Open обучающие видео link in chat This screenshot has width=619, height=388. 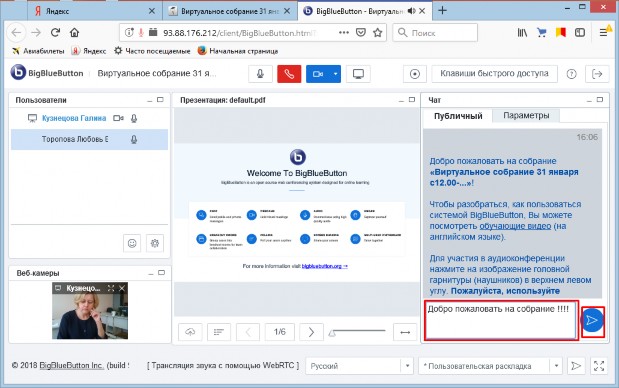515,226
